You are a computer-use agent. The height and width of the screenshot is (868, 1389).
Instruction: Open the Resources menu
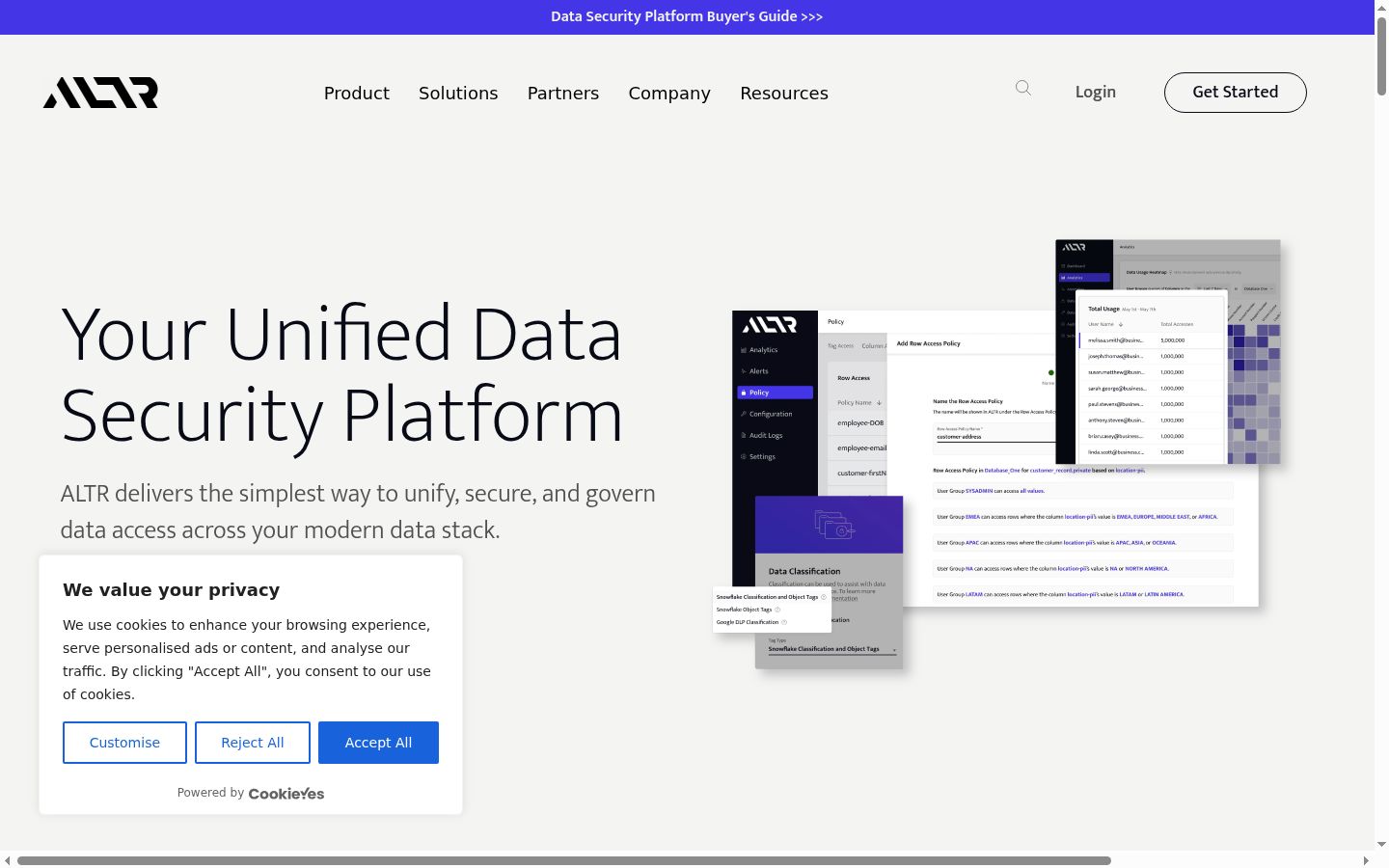click(x=784, y=93)
